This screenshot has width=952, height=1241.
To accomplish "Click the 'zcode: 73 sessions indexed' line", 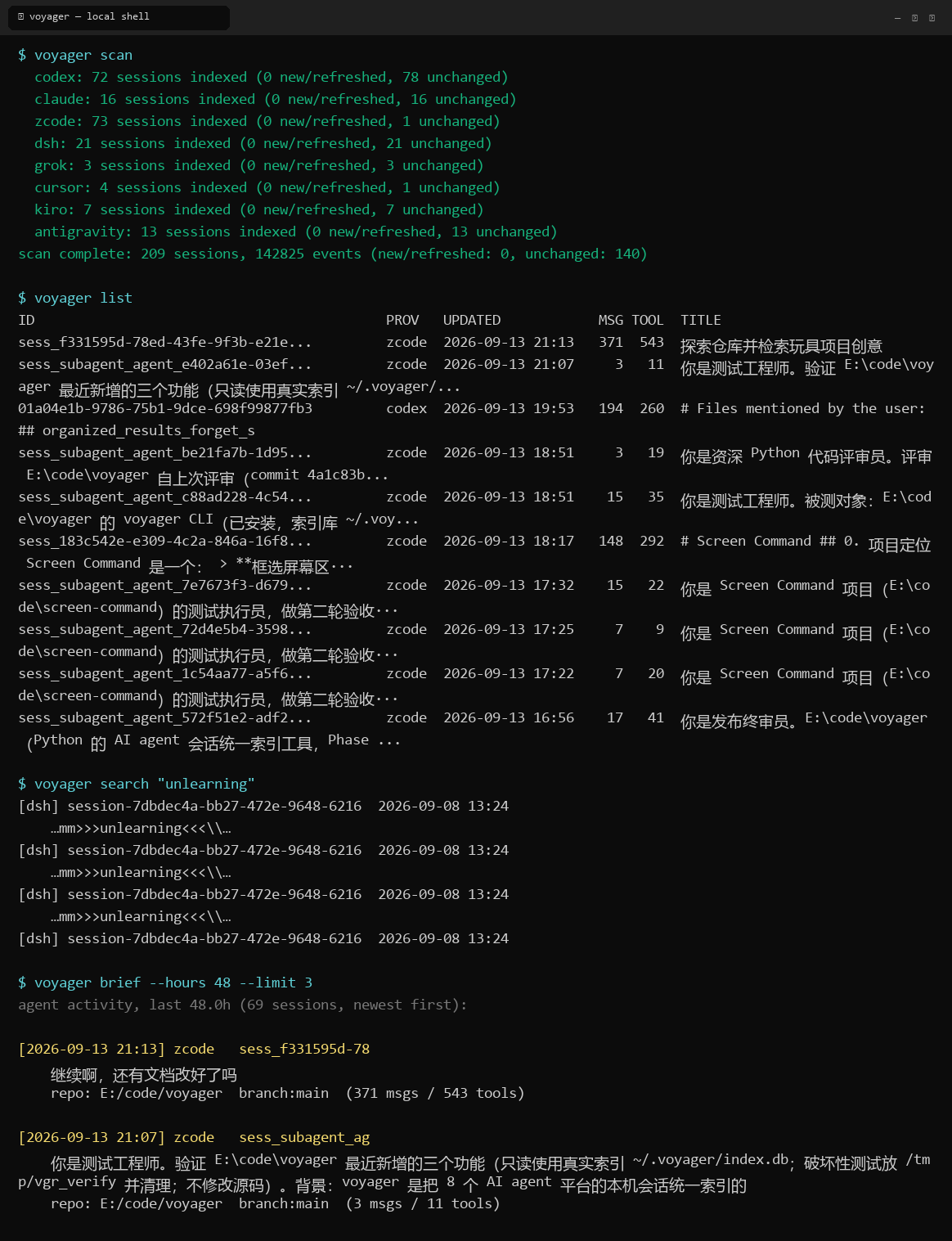I will coord(267,121).
